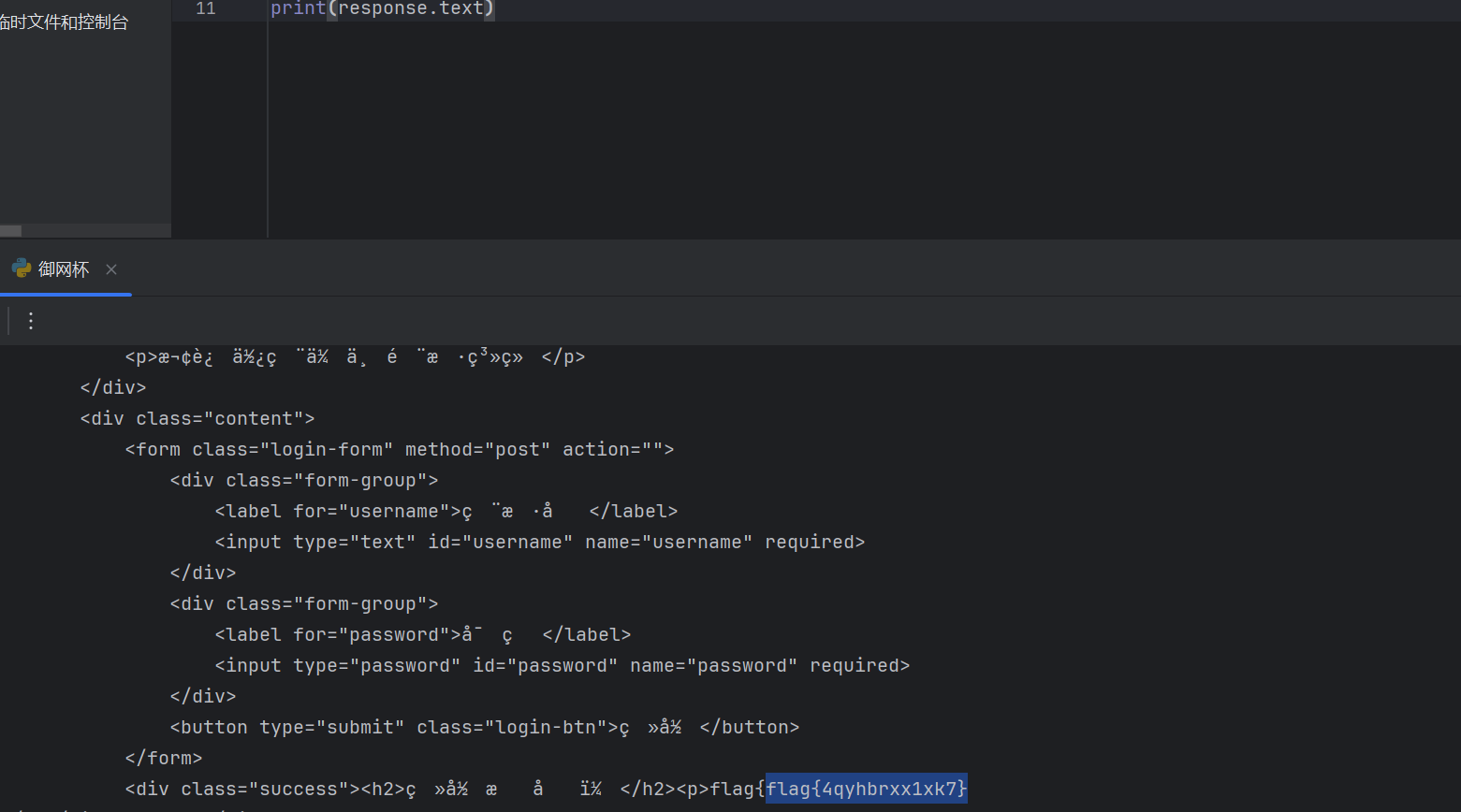Close the 御网杯 run tab
This screenshot has width=1461, height=812.
pos(111,269)
